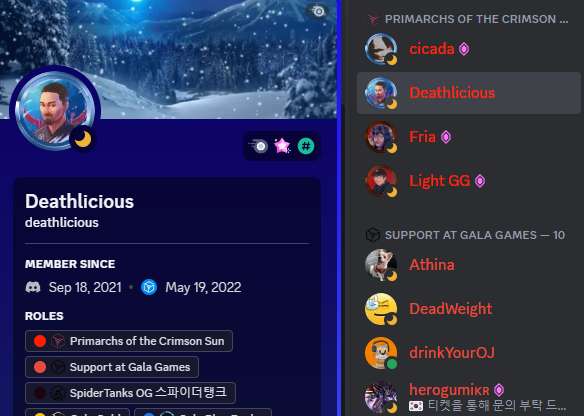
Task: Click the icon in the banner's top-right corner
Action: 318,11
